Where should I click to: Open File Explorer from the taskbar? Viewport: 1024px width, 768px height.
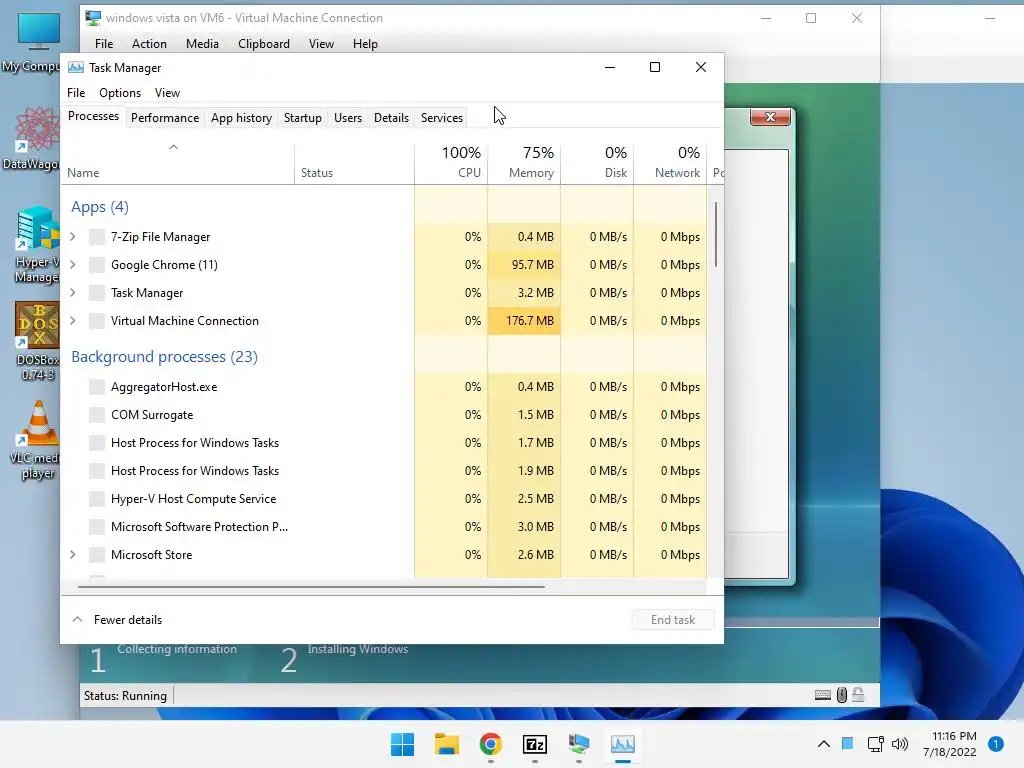(447, 744)
